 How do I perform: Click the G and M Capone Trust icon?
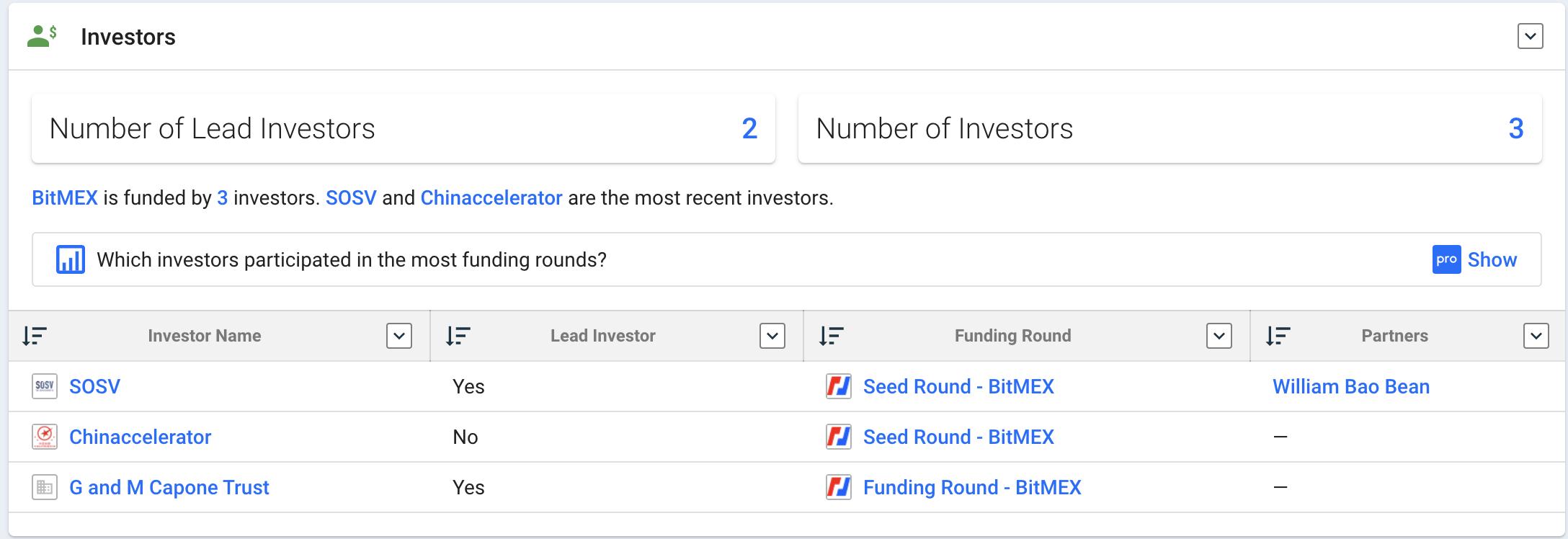click(x=45, y=488)
